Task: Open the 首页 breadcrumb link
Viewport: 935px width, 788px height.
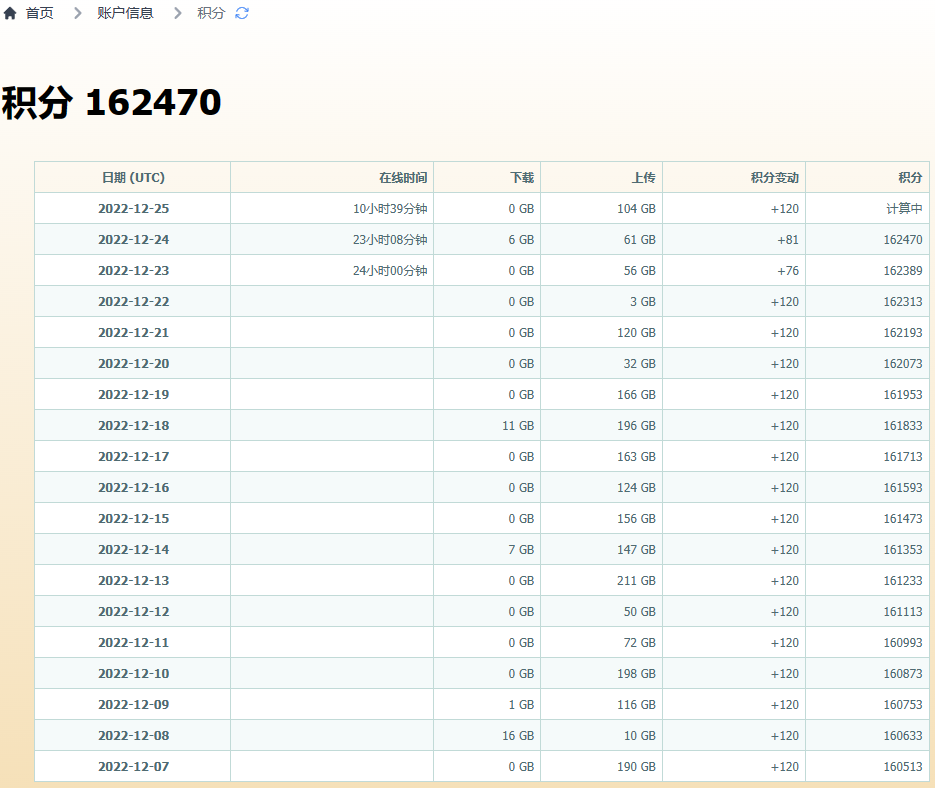Action: tap(39, 13)
